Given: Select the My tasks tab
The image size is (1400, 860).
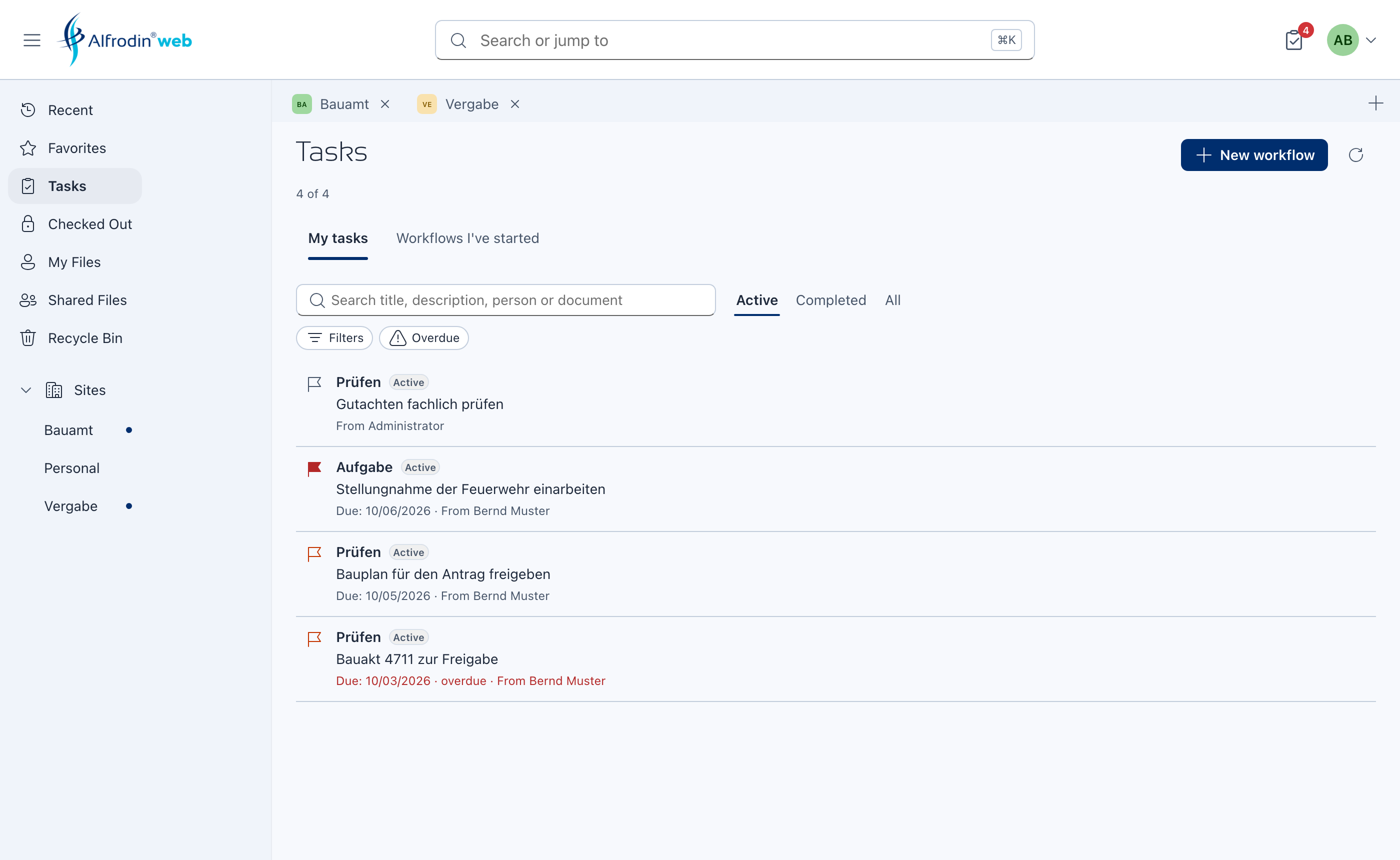Looking at the screenshot, I should click(338, 238).
